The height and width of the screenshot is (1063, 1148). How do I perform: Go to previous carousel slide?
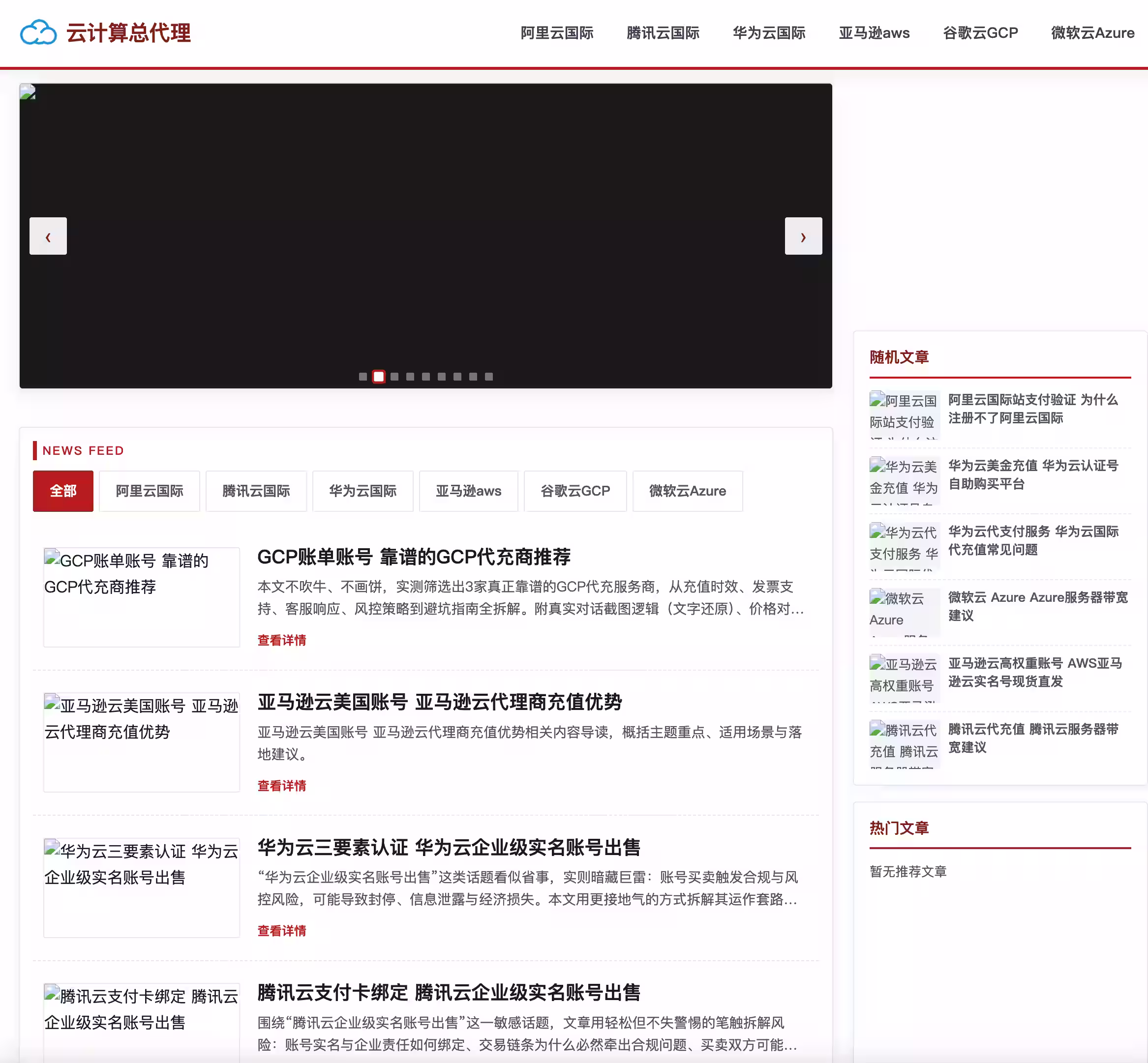(x=48, y=236)
